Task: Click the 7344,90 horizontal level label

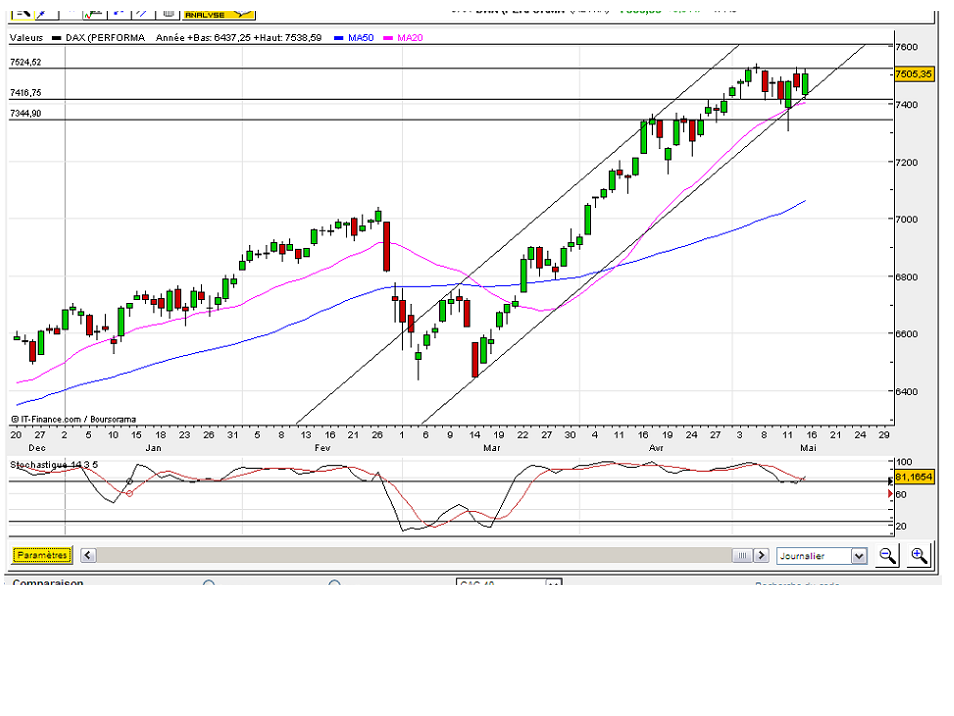Action: (x=26, y=113)
